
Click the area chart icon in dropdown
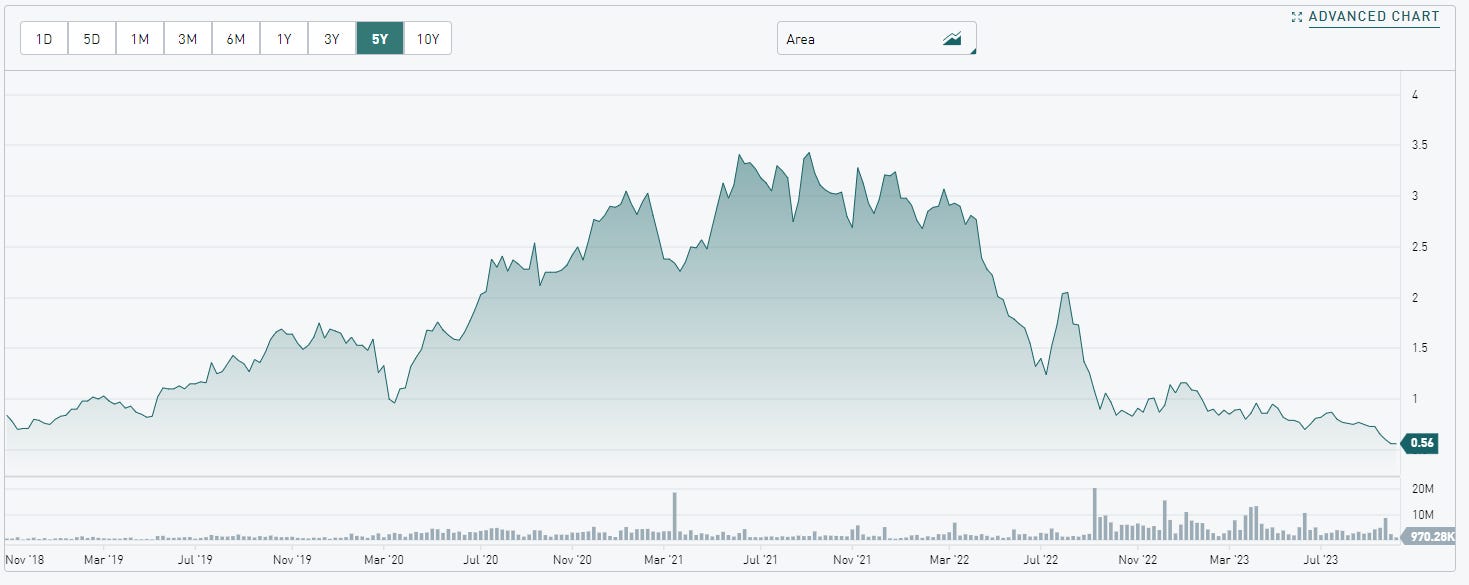click(952, 39)
